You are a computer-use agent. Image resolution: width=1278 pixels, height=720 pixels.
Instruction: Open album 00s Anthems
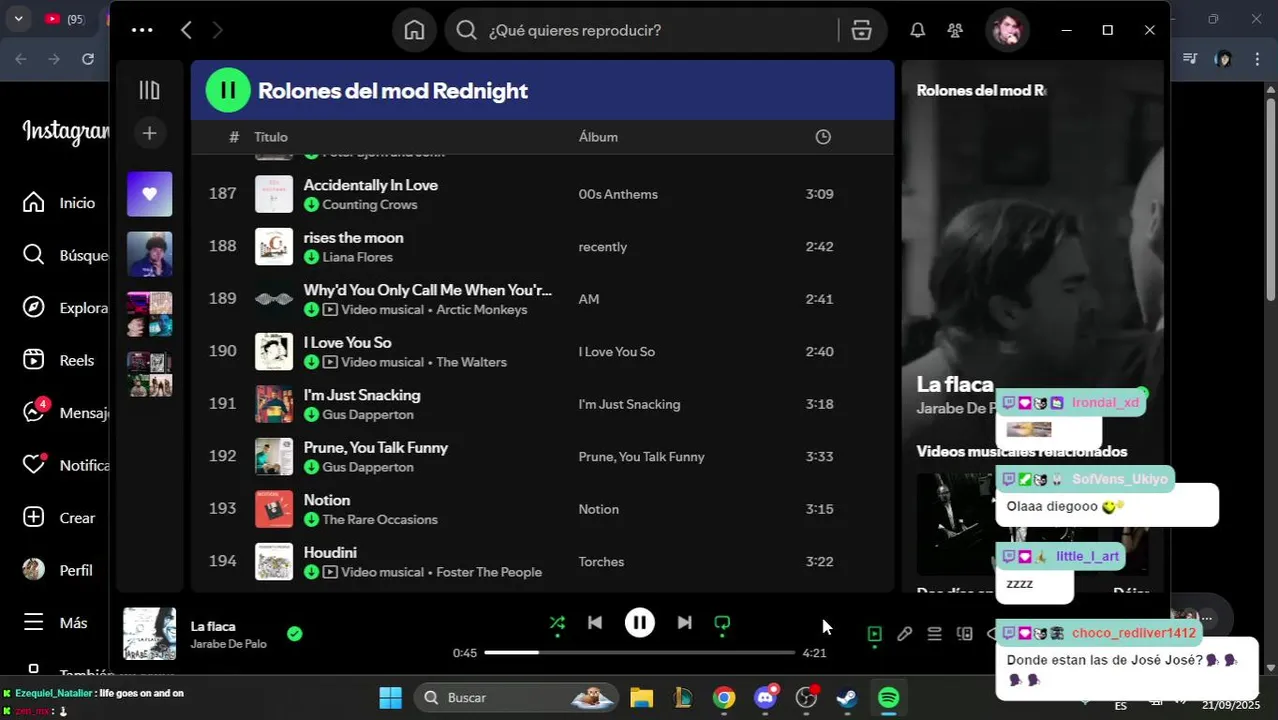coord(618,194)
